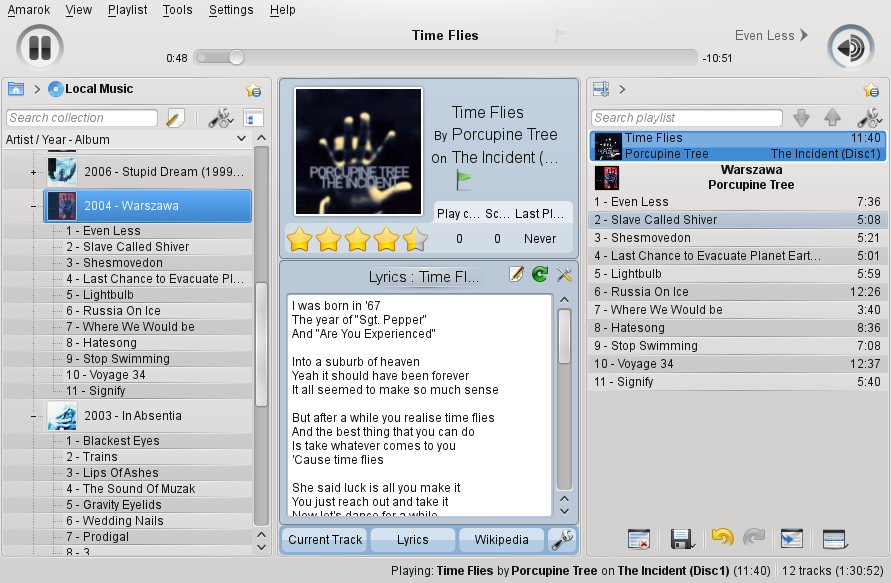
Task: Open the View menu
Action: click(78, 10)
